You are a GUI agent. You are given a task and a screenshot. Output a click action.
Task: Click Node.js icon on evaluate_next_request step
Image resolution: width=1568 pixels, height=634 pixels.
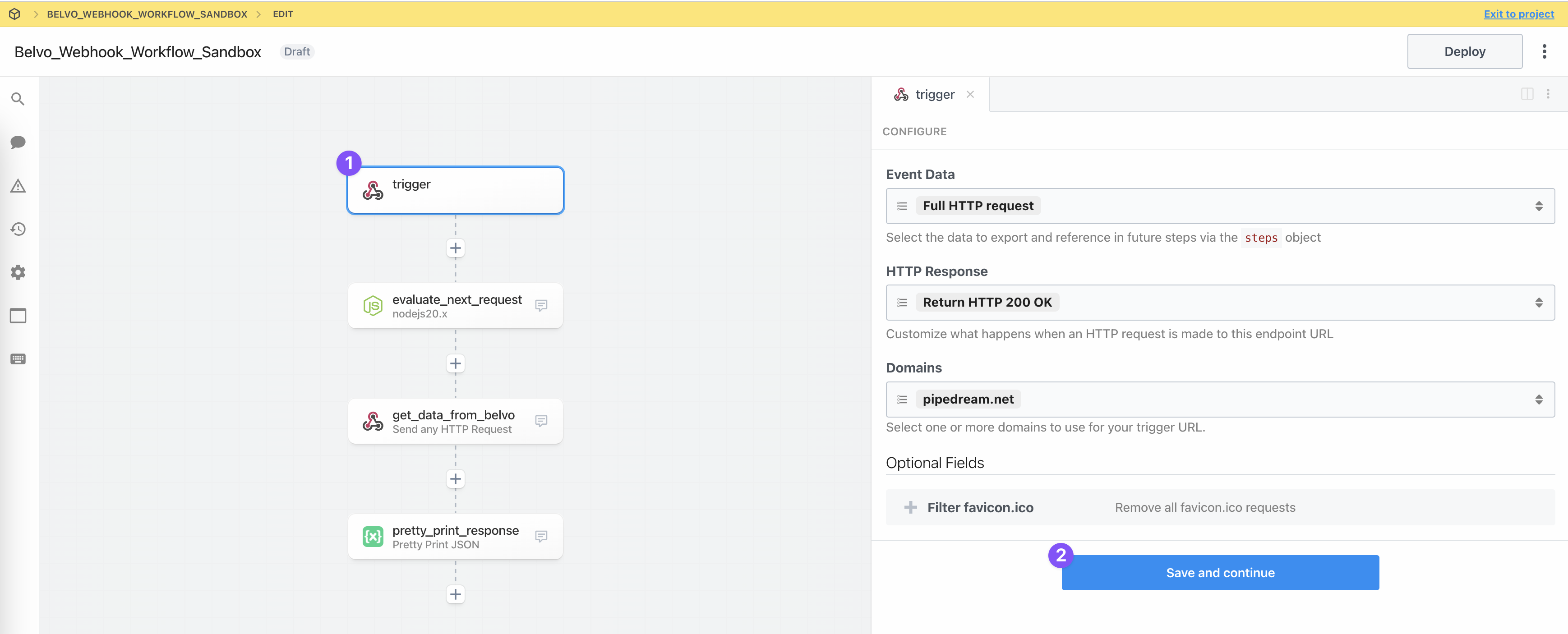(x=373, y=305)
